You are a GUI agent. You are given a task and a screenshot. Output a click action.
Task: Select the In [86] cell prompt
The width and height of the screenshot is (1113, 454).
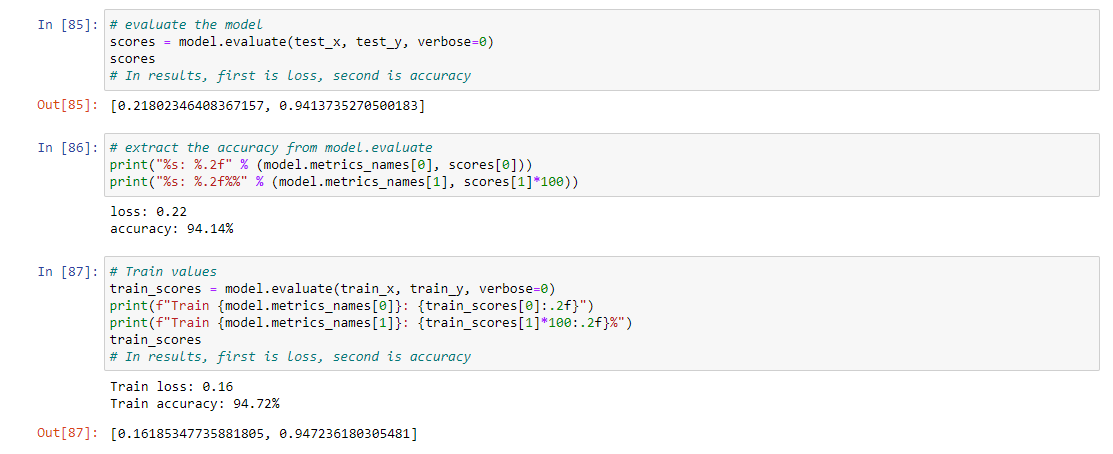click(x=67, y=148)
